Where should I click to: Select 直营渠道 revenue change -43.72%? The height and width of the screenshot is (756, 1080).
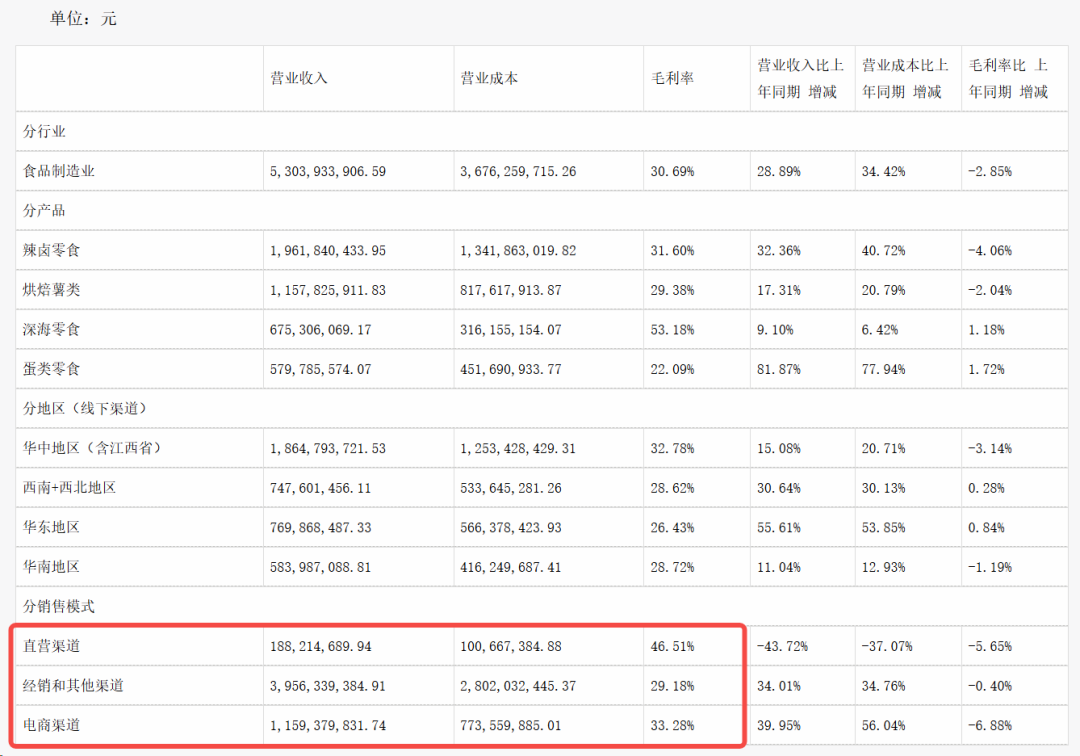[782, 647]
